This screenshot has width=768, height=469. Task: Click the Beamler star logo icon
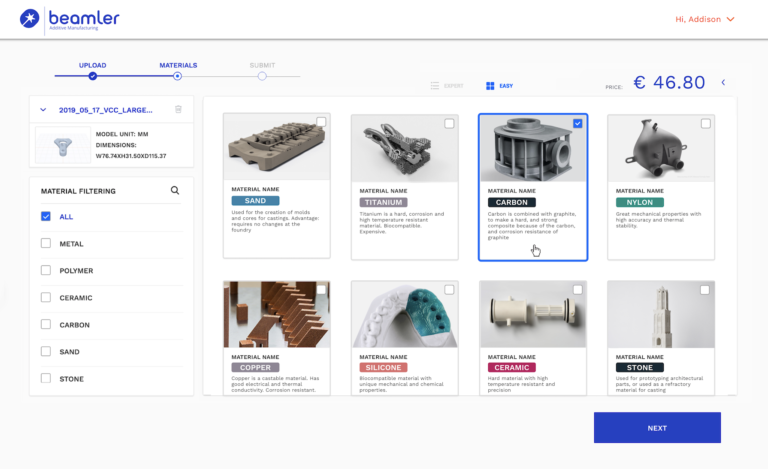29,19
